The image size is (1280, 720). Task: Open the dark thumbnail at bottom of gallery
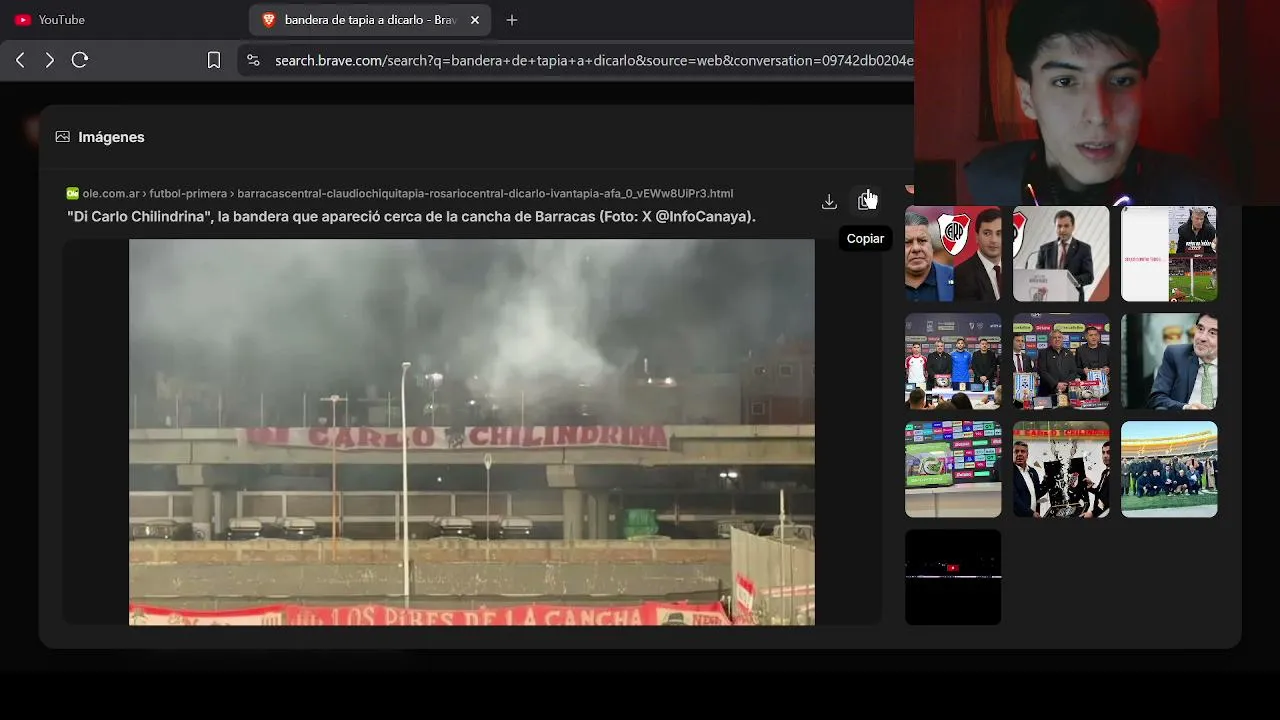coord(953,578)
